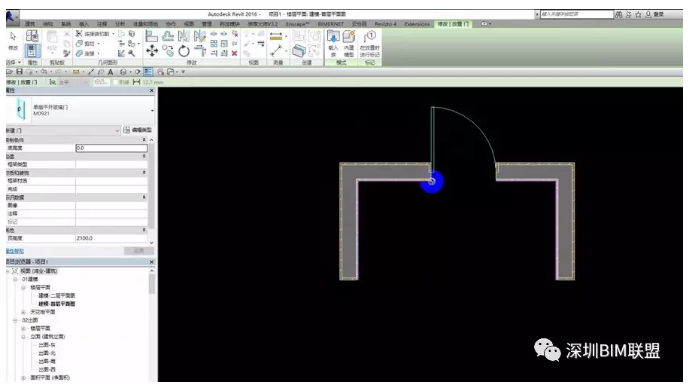Open the 属性帮助 link
692x387 pixels.
pyautogui.click(x=15, y=251)
